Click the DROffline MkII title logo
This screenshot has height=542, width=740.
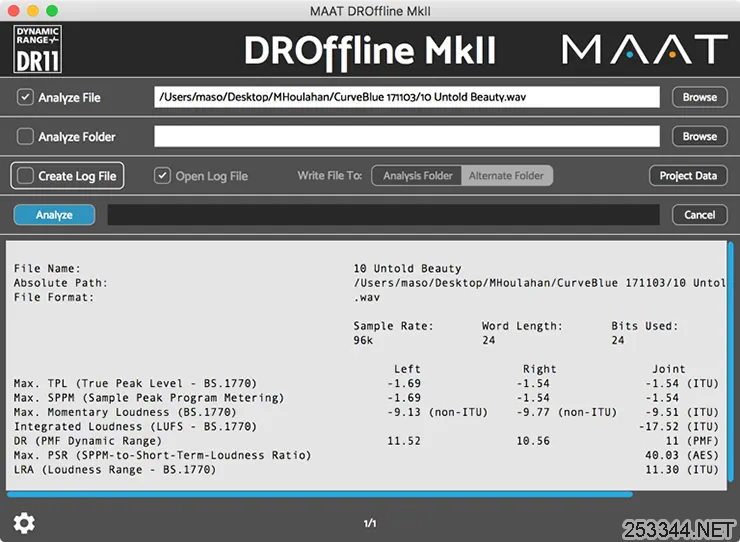click(370, 51)
